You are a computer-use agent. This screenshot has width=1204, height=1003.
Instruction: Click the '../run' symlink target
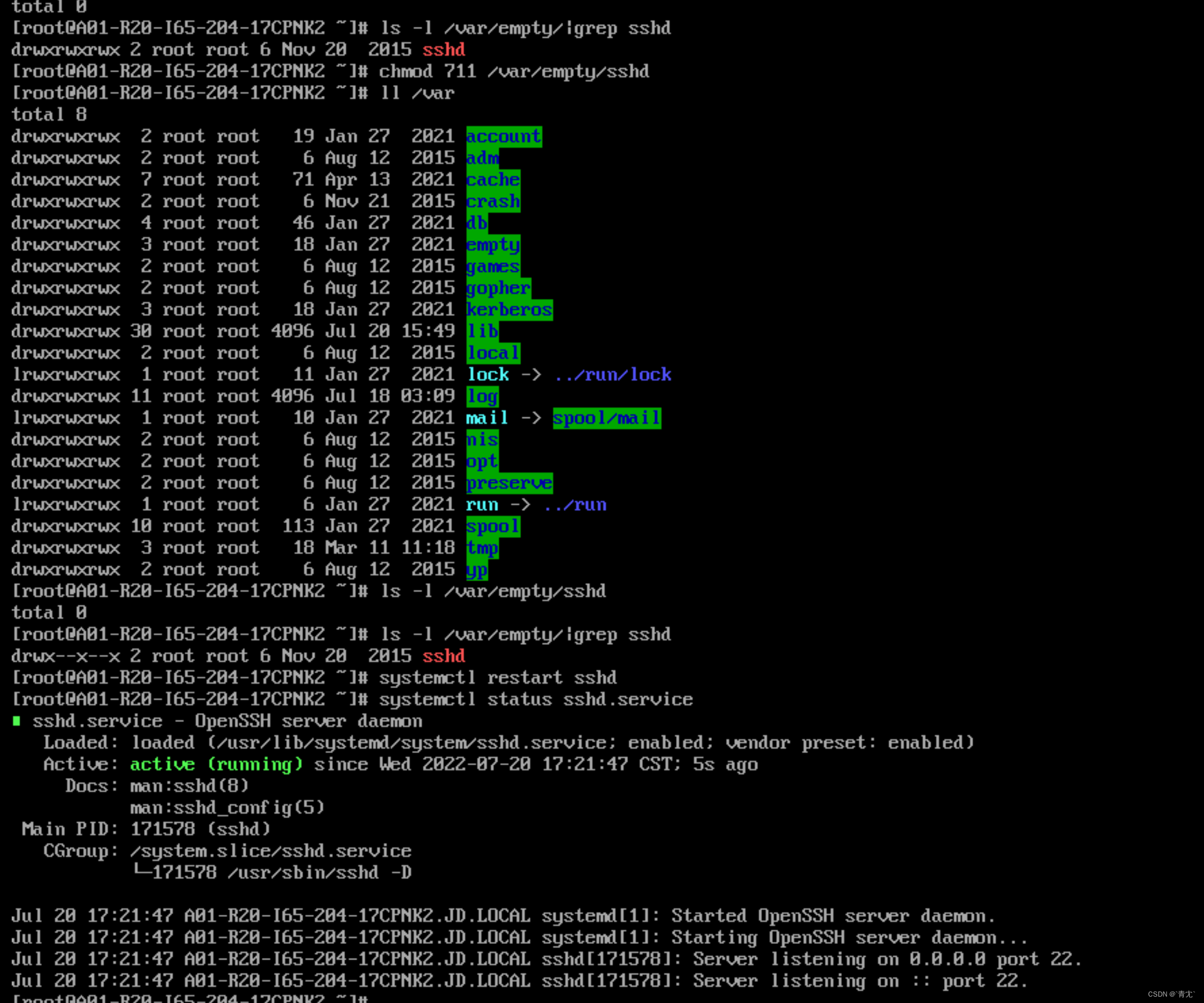[575, 505]
